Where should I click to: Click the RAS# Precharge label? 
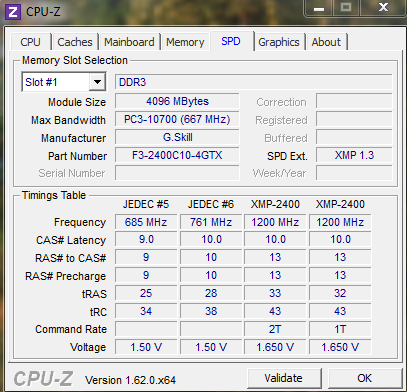point(66,276)
